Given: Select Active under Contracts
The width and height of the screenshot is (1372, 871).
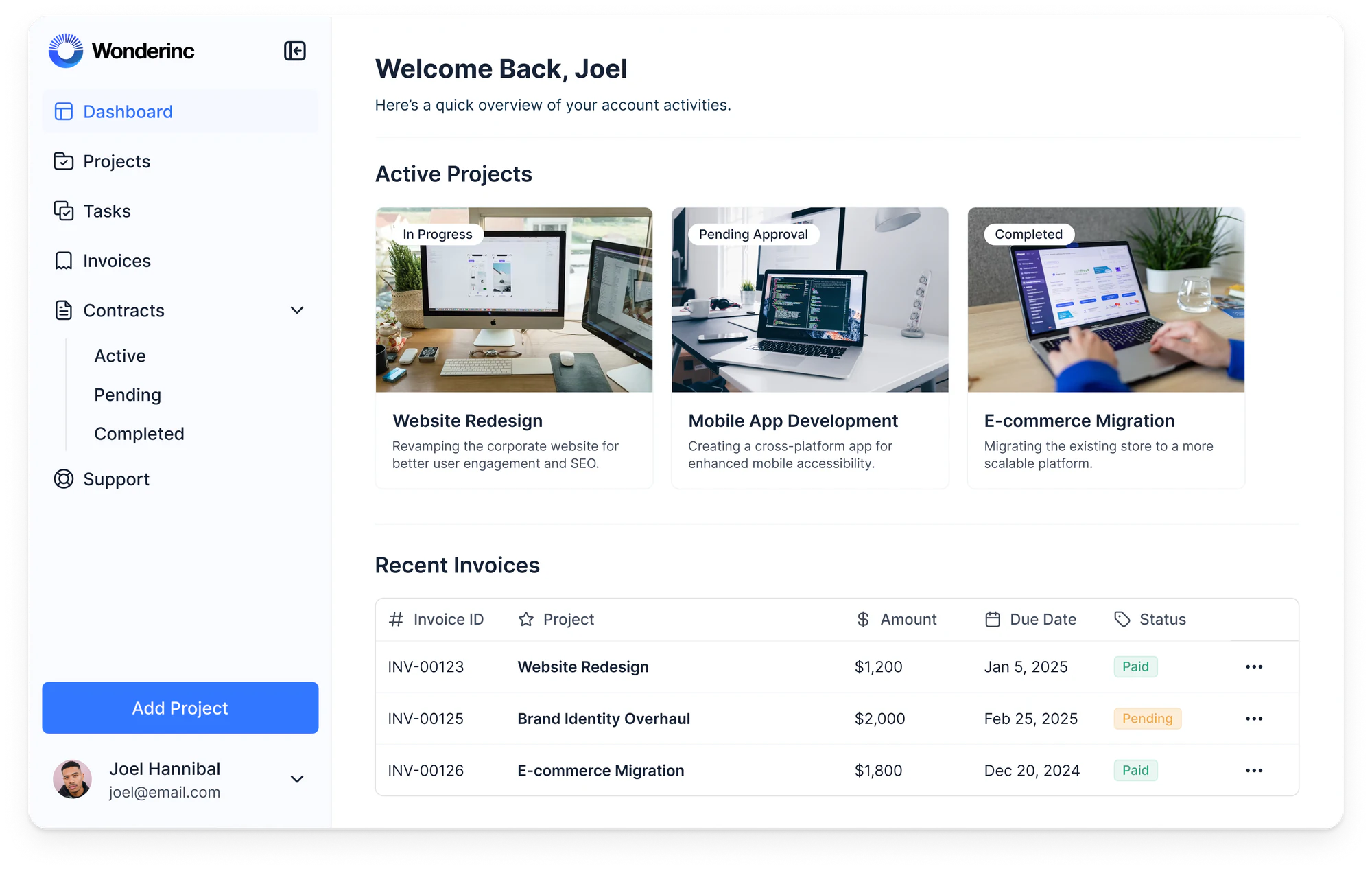Looking at the screenshot, I should point(120,356).
